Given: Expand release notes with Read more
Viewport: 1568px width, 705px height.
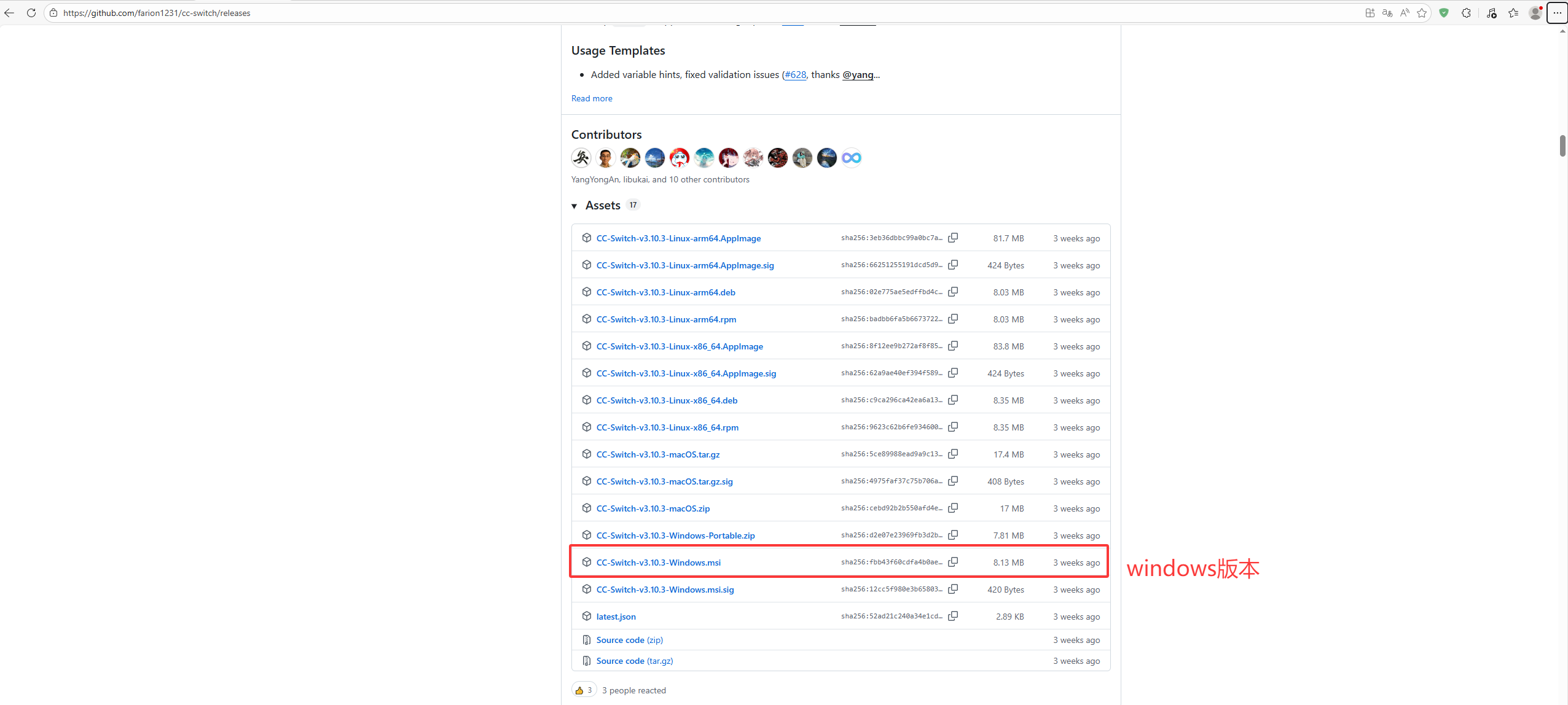Looking at the screenshot, I should click(591, 98).
